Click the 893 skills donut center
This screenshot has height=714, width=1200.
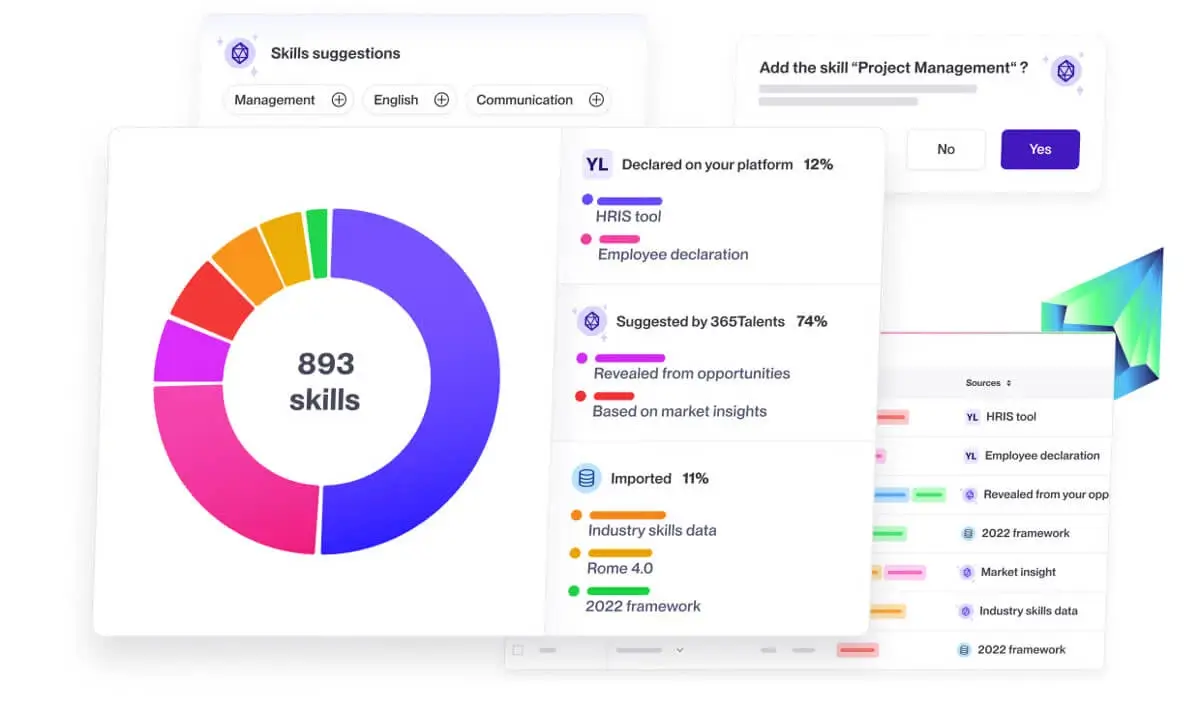[326, 380]
